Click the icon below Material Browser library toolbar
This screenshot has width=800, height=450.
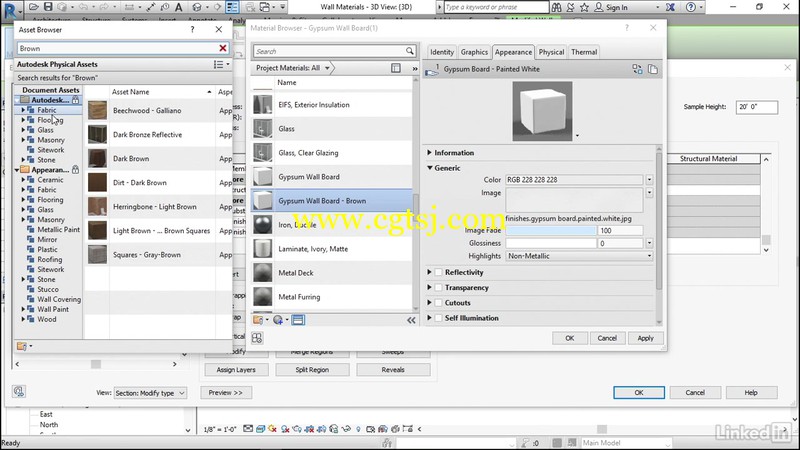pos(257,338)
